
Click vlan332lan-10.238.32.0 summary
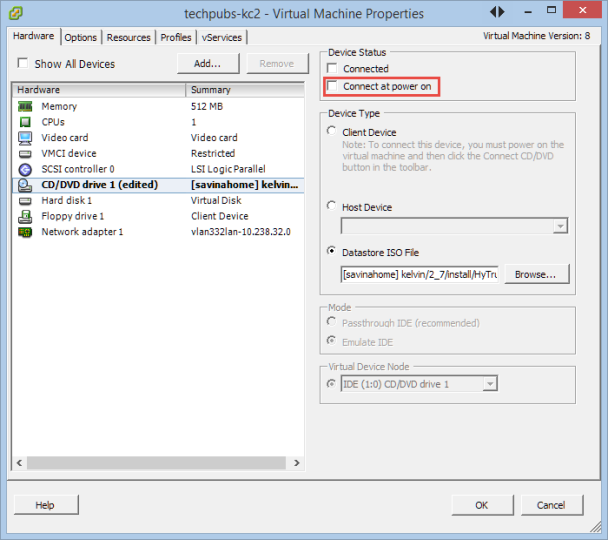pos(240,232)
